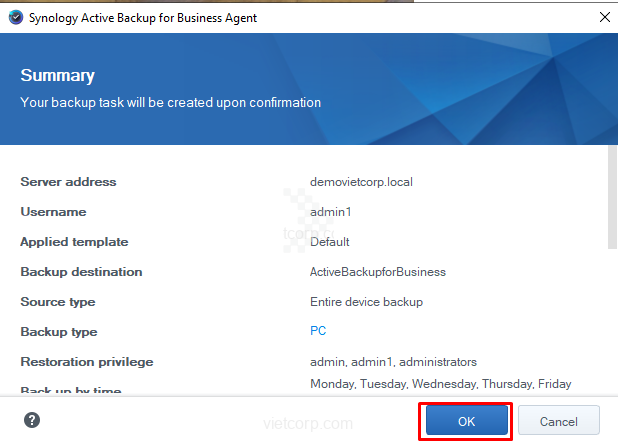Click the Synology app icon in title bar
The width and height of the screenshot is (618, 442).
click(15, 16)
